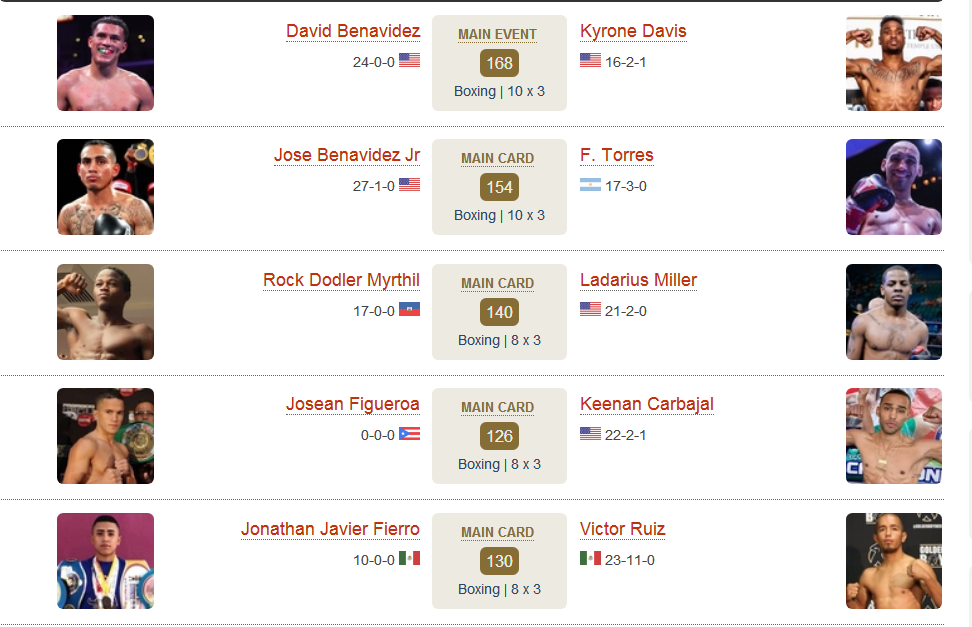The width and height of the screenshot is (972, 627).
Task: Click the 126 weight class badge
Action: [x=499, y=436]
